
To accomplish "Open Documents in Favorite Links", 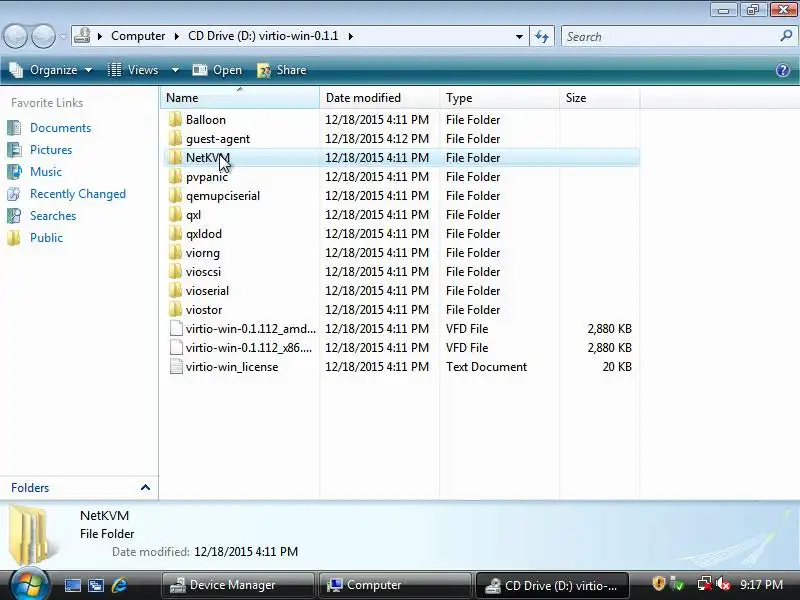I will coord(60,128).
